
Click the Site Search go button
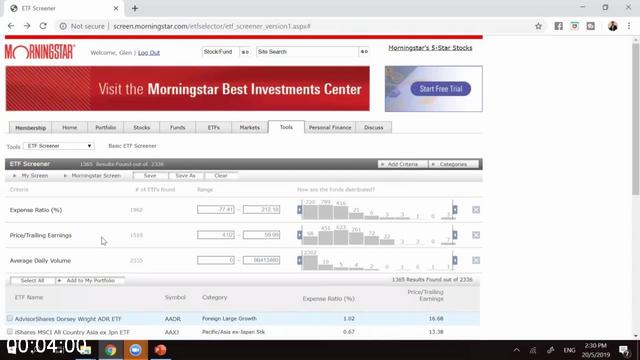[364, 52]
